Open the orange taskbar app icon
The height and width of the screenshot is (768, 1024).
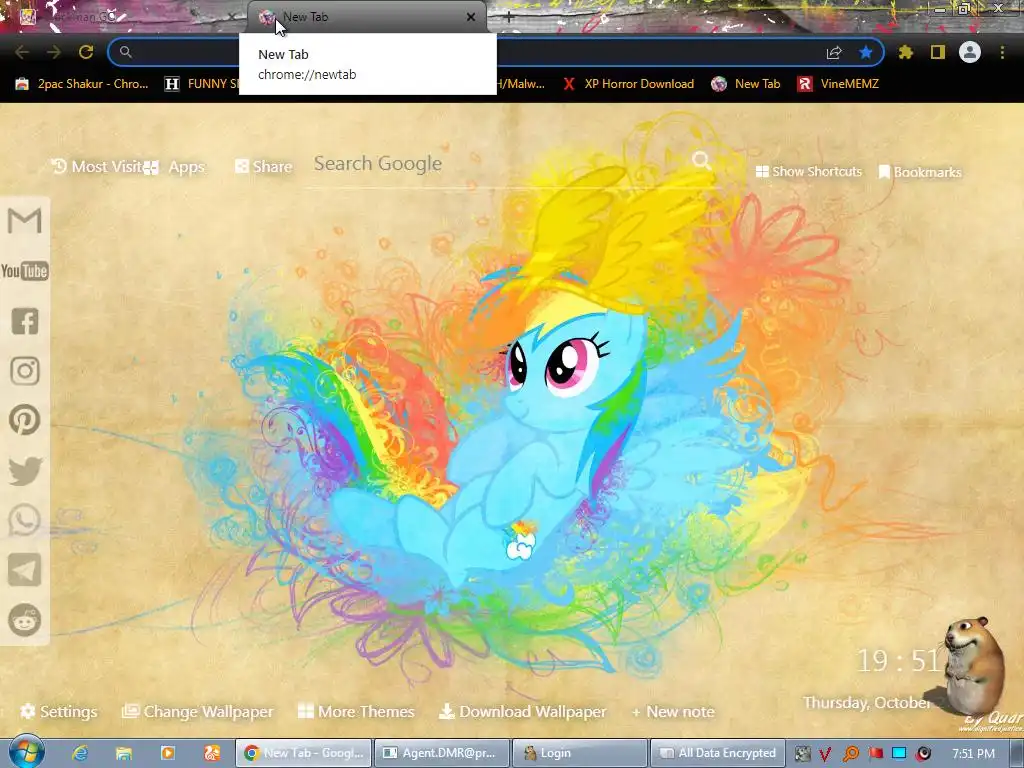click(212, 753)
